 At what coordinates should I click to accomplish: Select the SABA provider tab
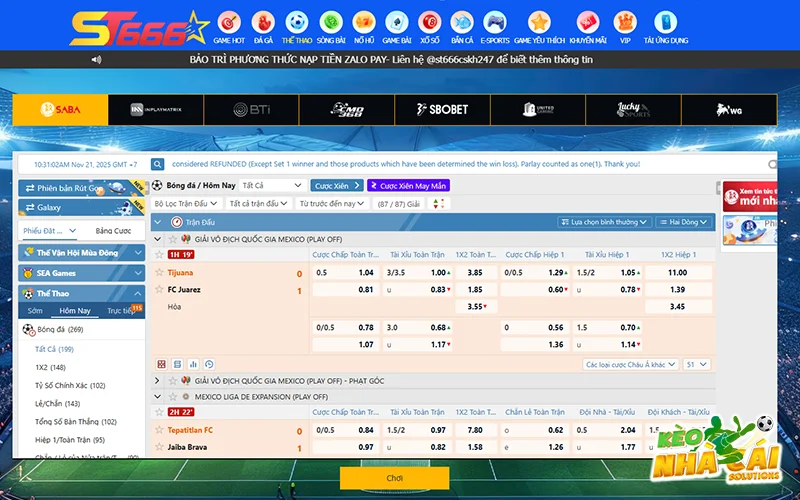coord(60,109)
